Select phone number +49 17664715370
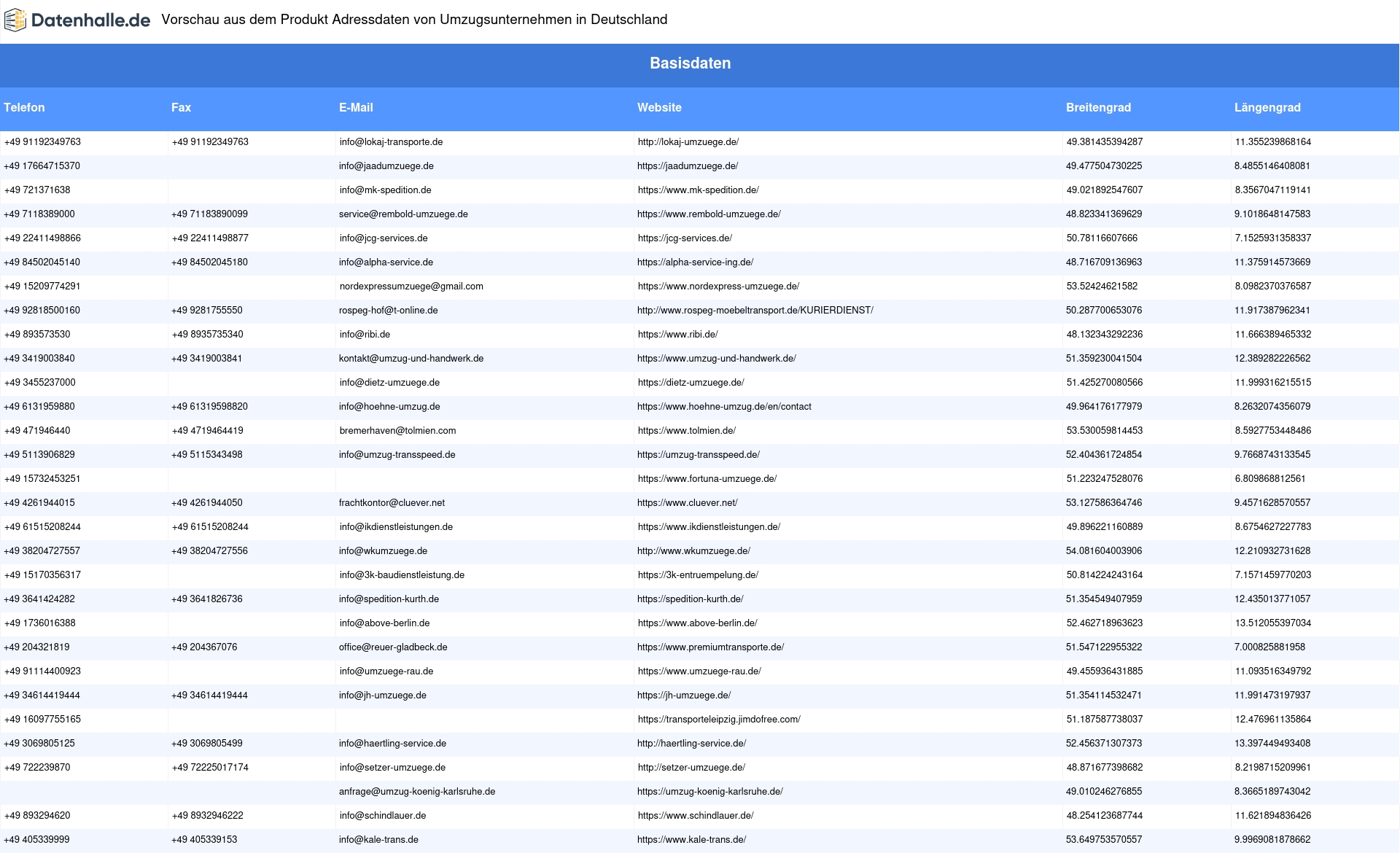Screen dimensions: 1400x853 click(42, 166)
